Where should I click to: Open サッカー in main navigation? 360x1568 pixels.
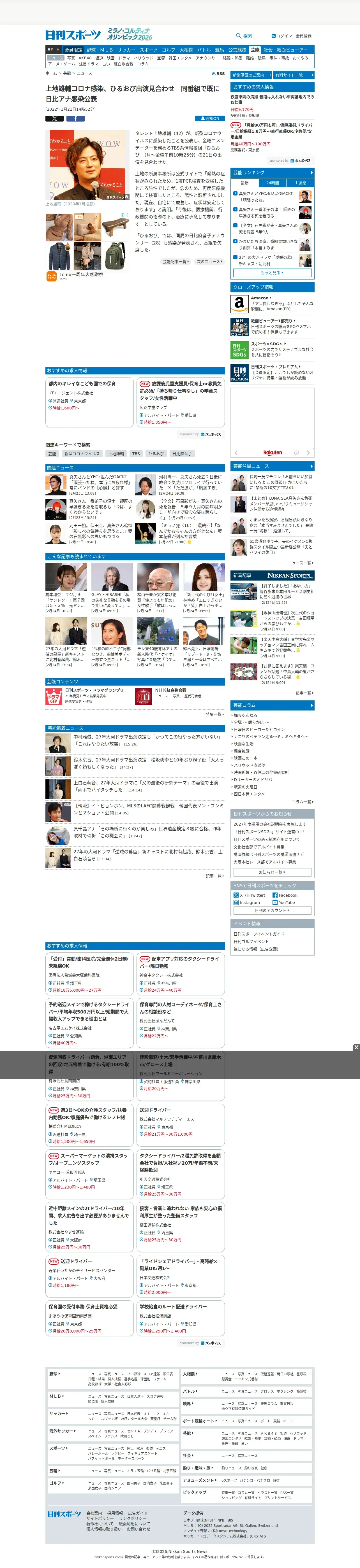[127, 50]
